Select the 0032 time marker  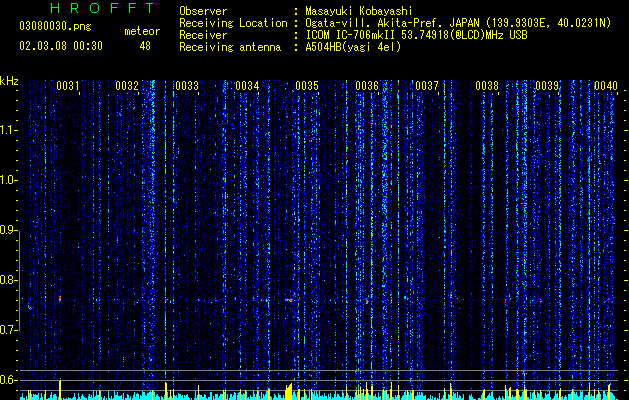pyautogui.click(x=127, y=86)
